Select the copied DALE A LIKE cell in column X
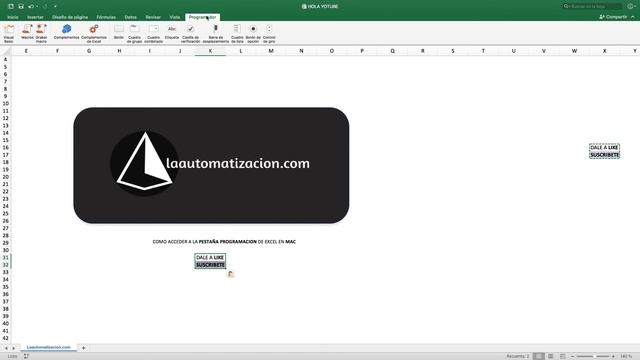The image size is (640, 360). coord(604,147)
